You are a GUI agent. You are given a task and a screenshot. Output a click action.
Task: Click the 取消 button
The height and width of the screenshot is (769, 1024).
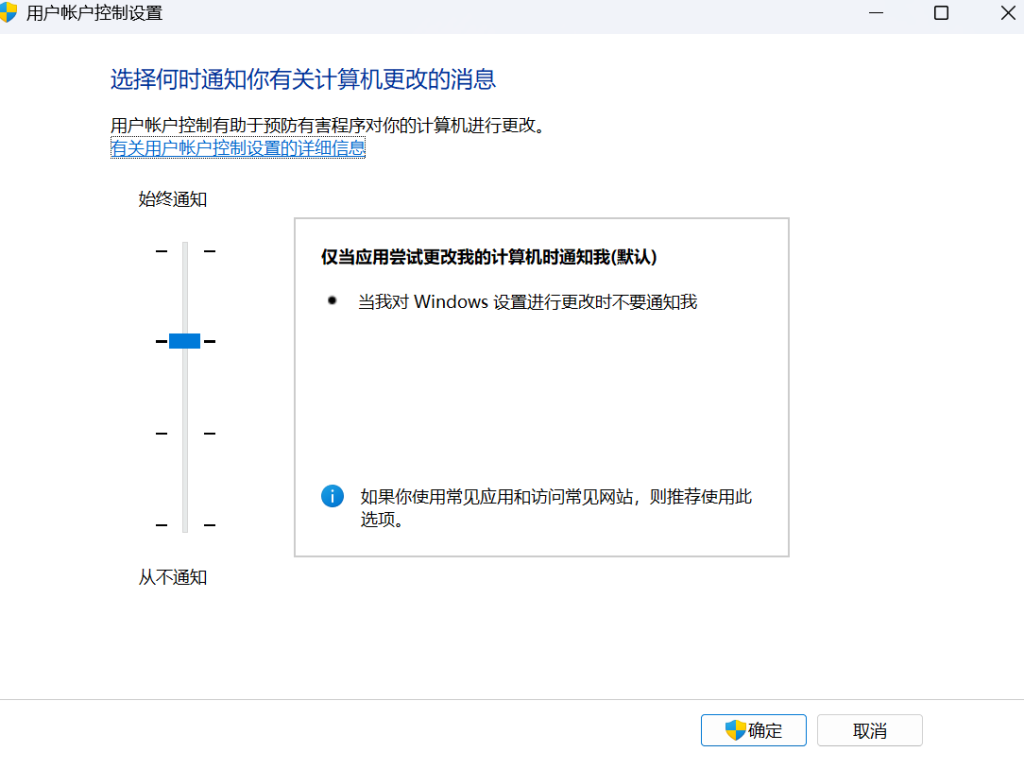pos(870,730)
